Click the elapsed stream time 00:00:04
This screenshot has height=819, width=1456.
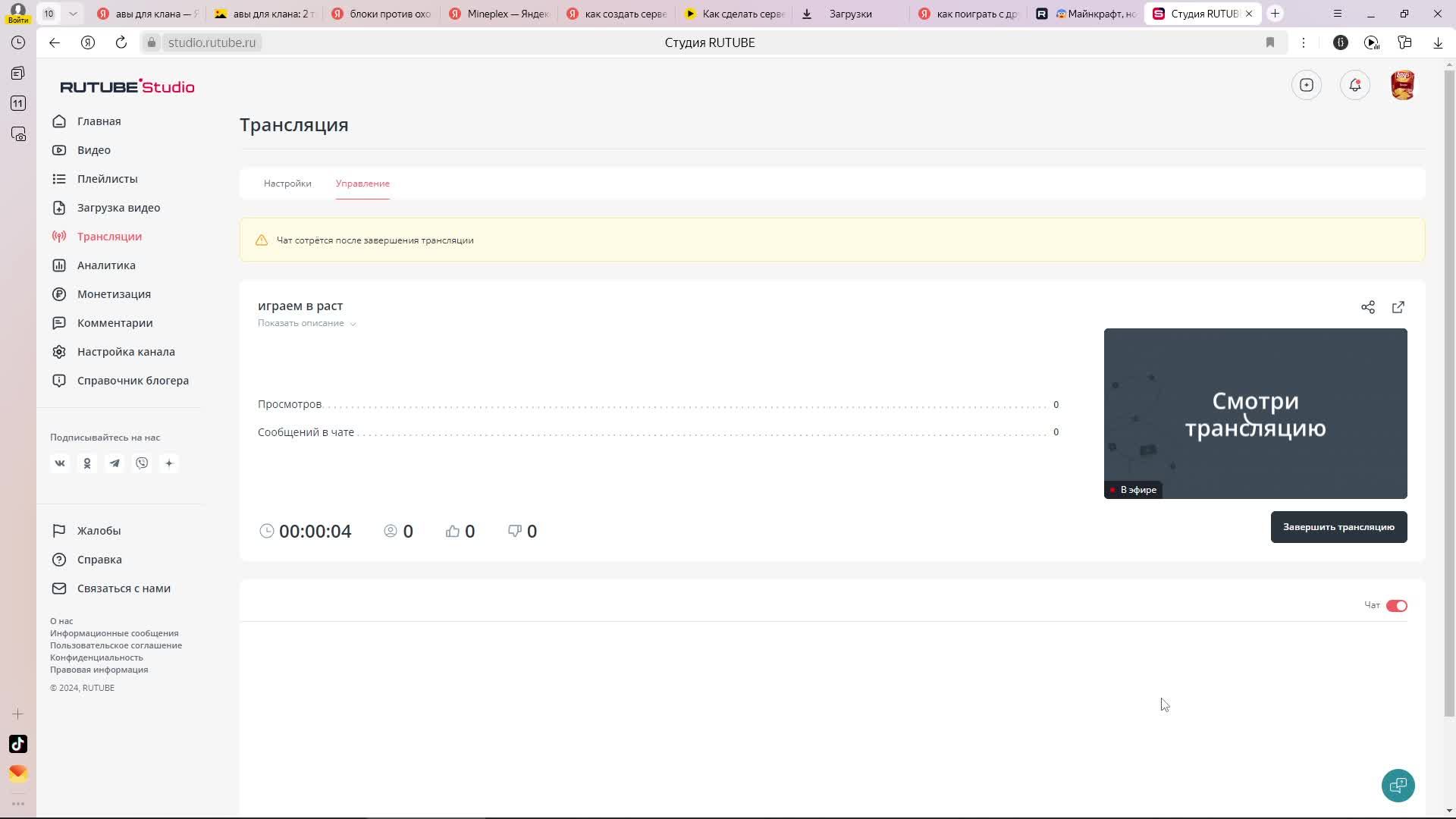[x=315, y=532]
